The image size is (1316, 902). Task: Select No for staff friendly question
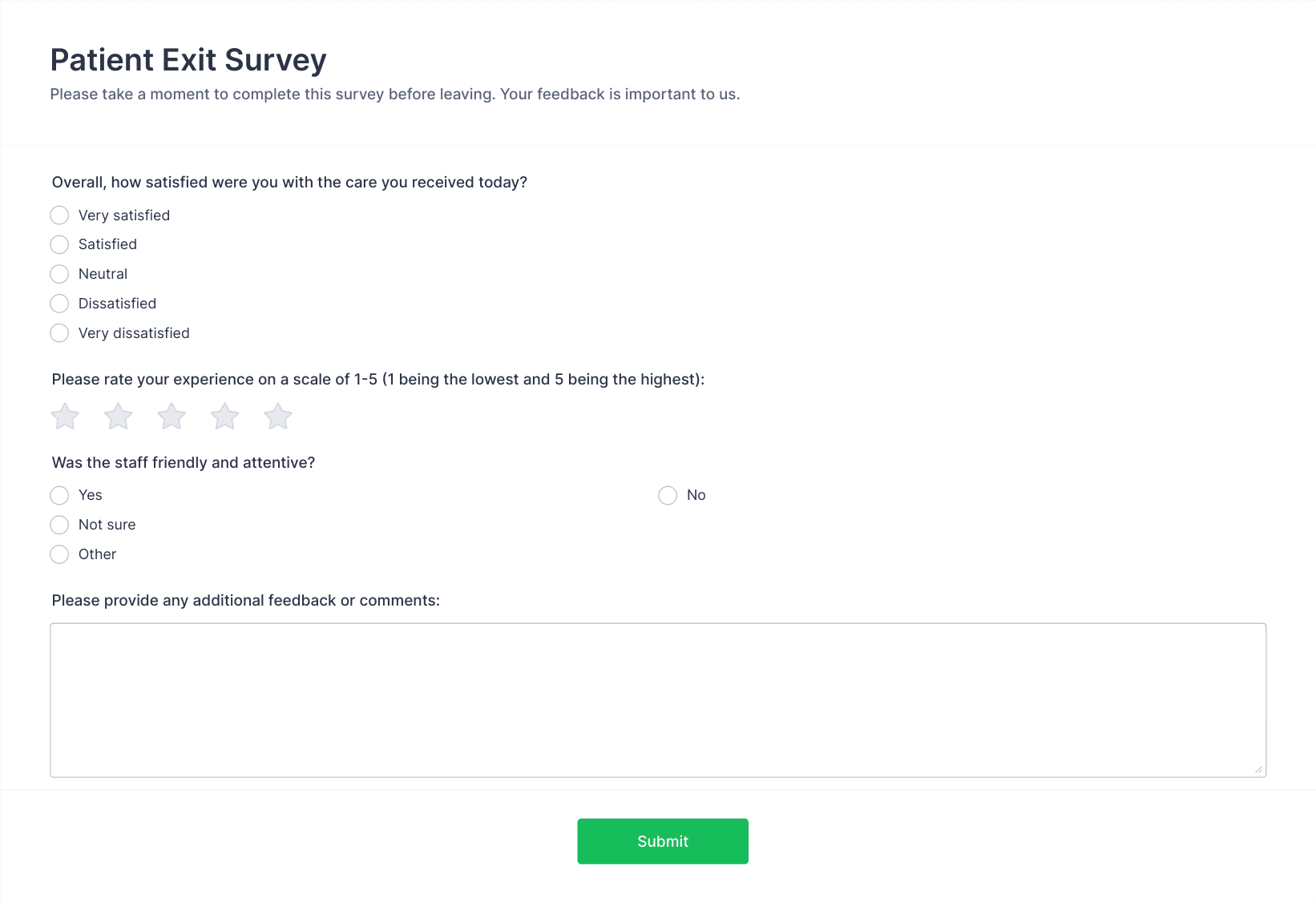(668, 495)
